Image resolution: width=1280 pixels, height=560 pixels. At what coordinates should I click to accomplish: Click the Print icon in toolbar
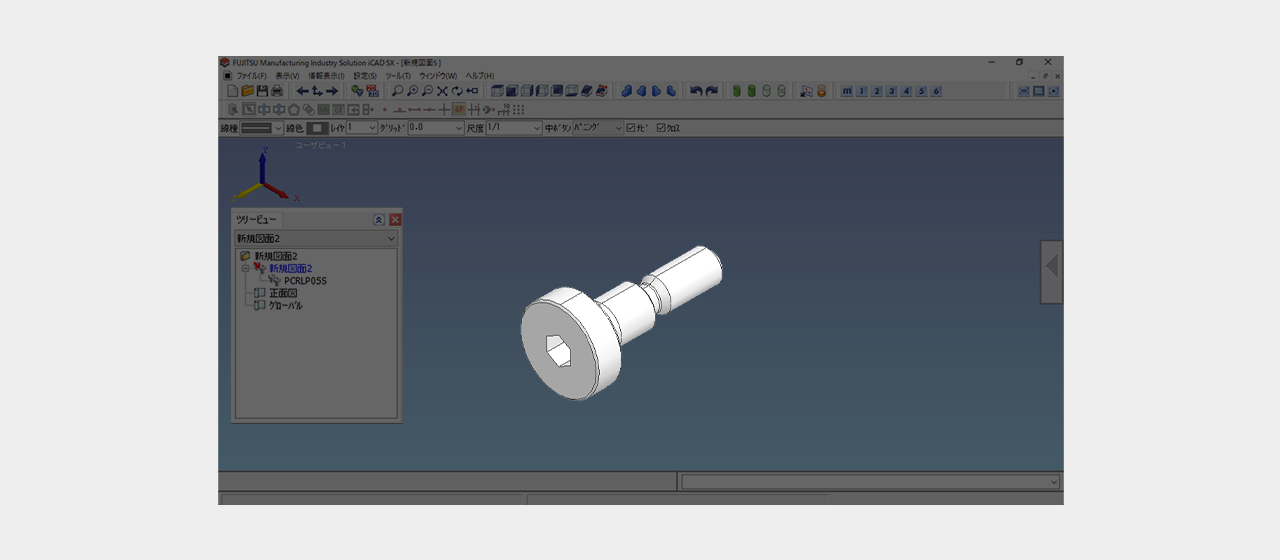coord(277,91)
